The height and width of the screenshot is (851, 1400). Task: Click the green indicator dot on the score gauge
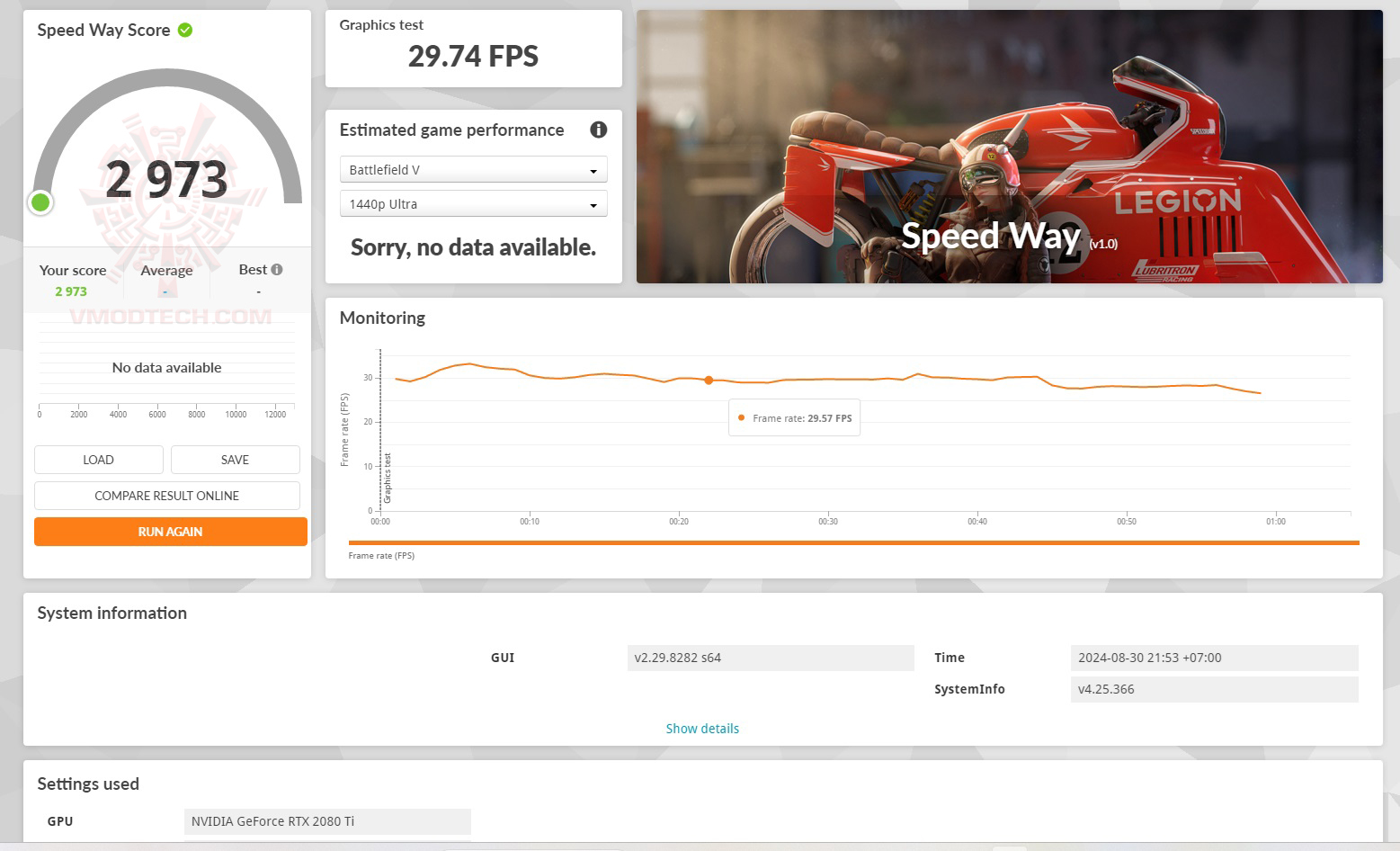pos(40,202)
